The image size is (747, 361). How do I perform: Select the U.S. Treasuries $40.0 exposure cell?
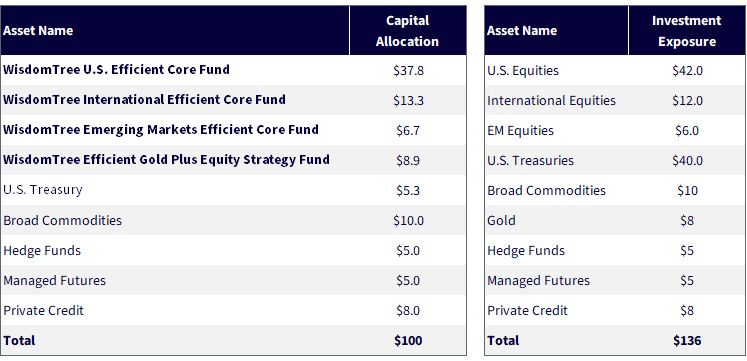[x=687, y=160]
